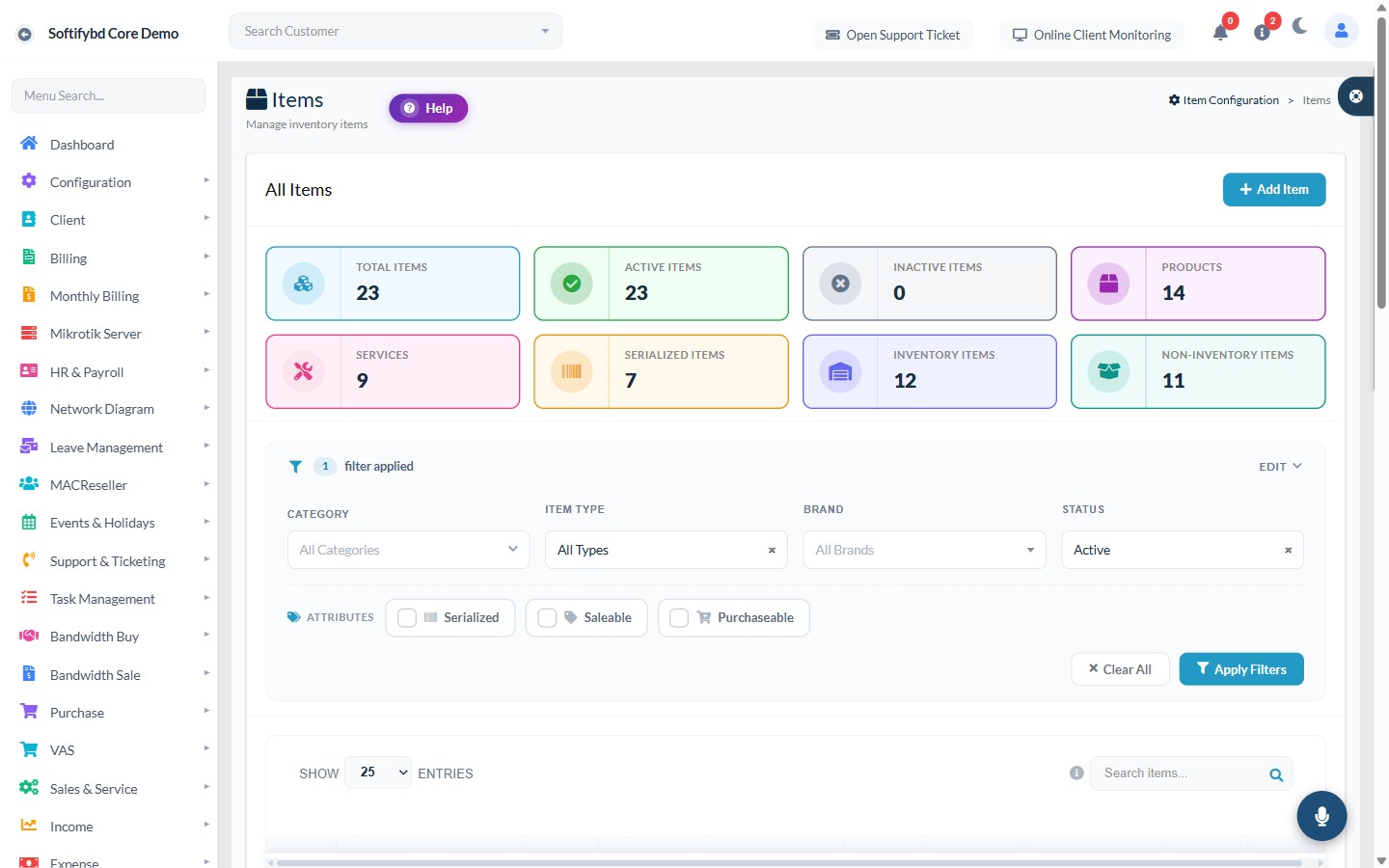Open the All Types item type dropdown
This screenshot has height=868, width=1389.
(667, 550)
